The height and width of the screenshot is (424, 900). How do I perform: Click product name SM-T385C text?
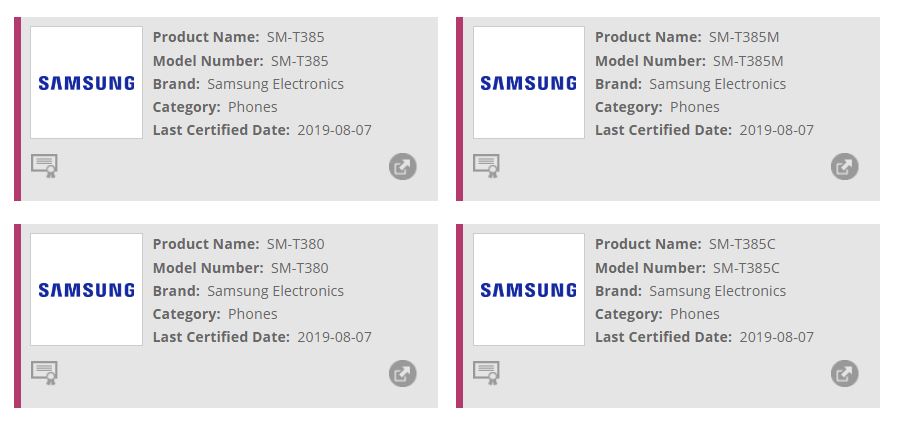(744, 244)
